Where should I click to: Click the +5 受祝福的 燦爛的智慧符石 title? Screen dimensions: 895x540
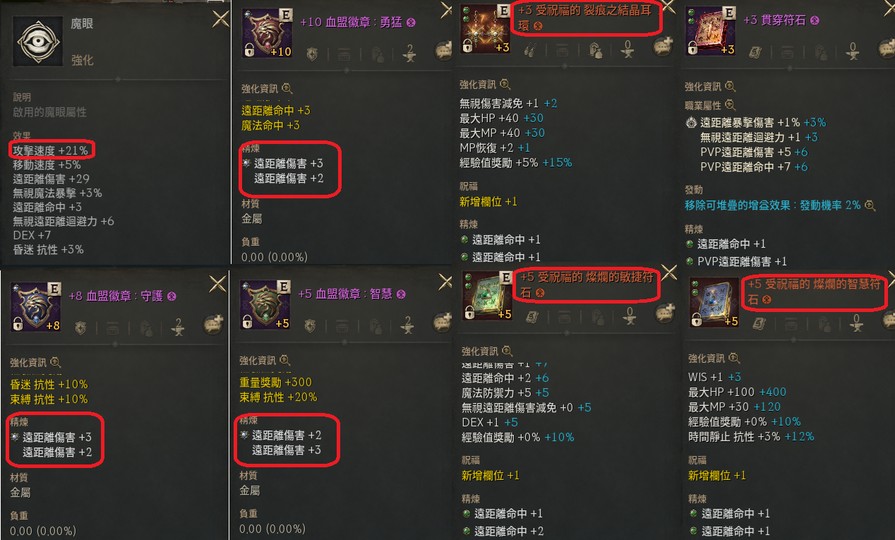(x=813, y=291)
